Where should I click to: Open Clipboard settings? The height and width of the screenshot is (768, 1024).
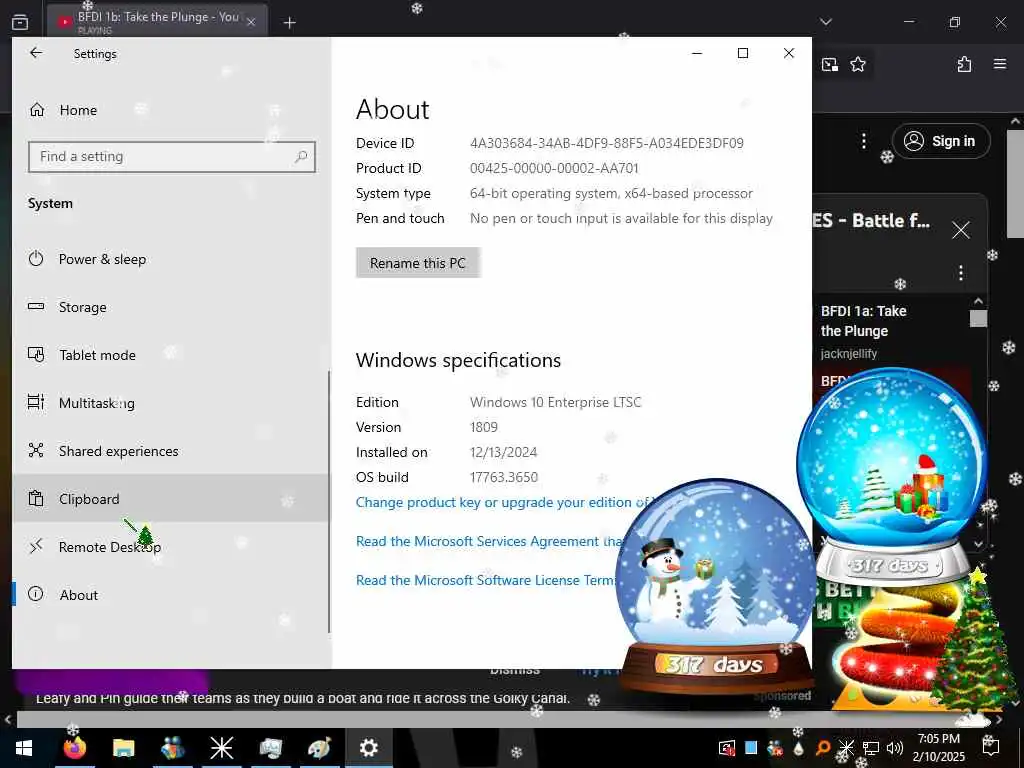170,499
